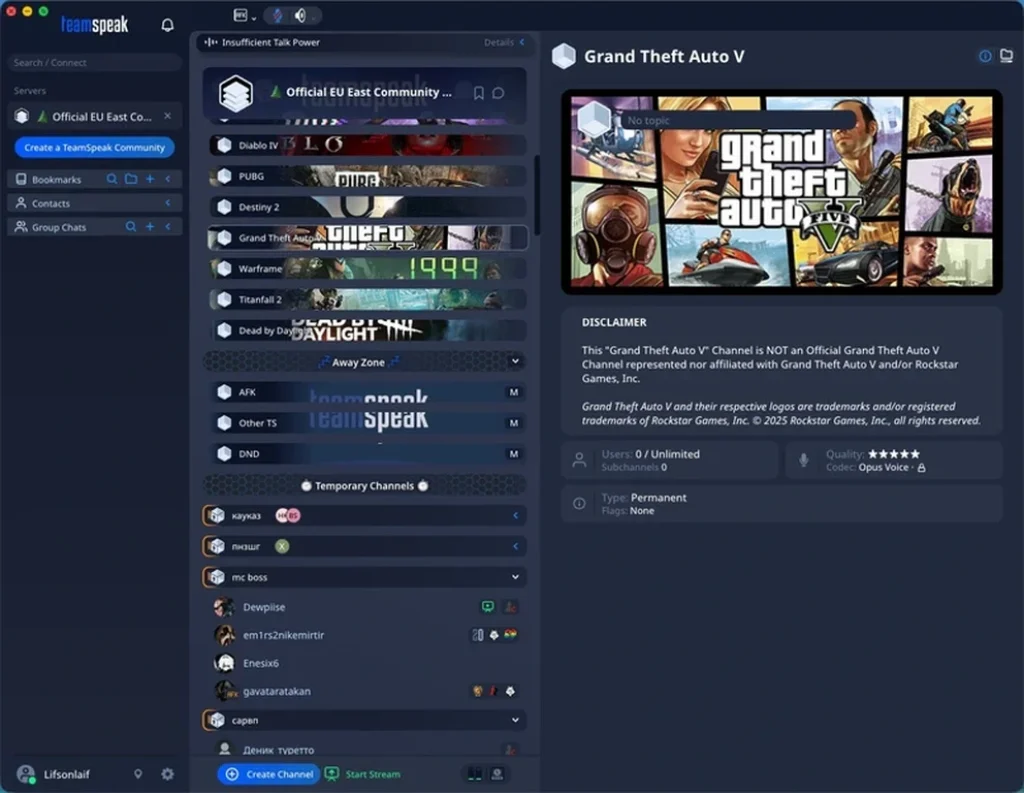1024x793 pixels.
Task: Open the channel file browser icon
Action: (x=1006, y=56)
